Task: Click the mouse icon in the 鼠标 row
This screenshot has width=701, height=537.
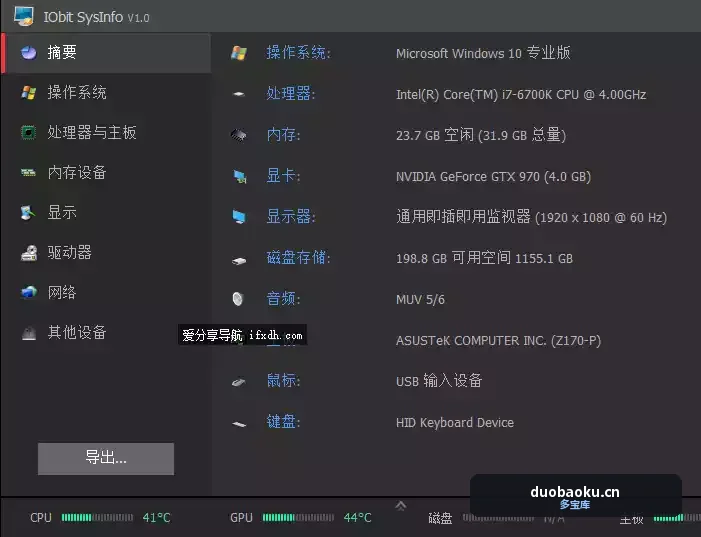Action: click(x=238, y=382)
